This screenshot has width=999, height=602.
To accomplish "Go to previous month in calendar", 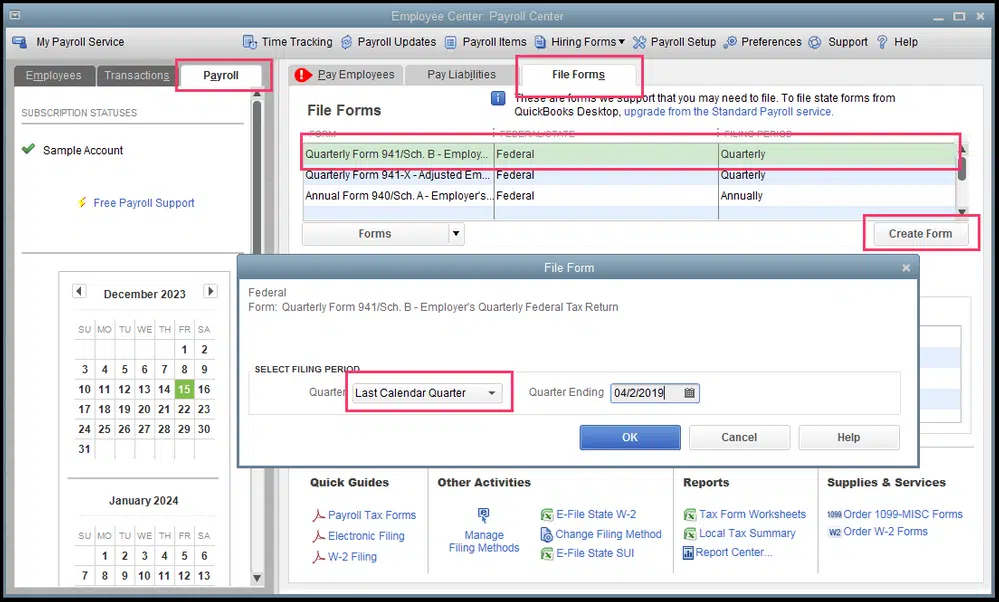I will click(79, 291).
